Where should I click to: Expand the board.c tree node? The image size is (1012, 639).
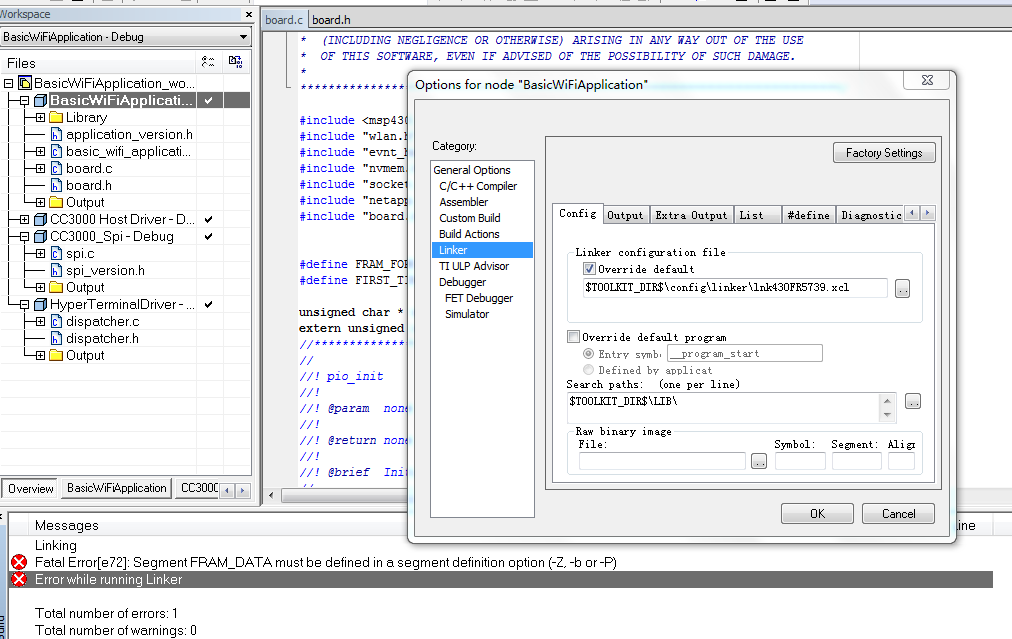(x=40, y=168)
